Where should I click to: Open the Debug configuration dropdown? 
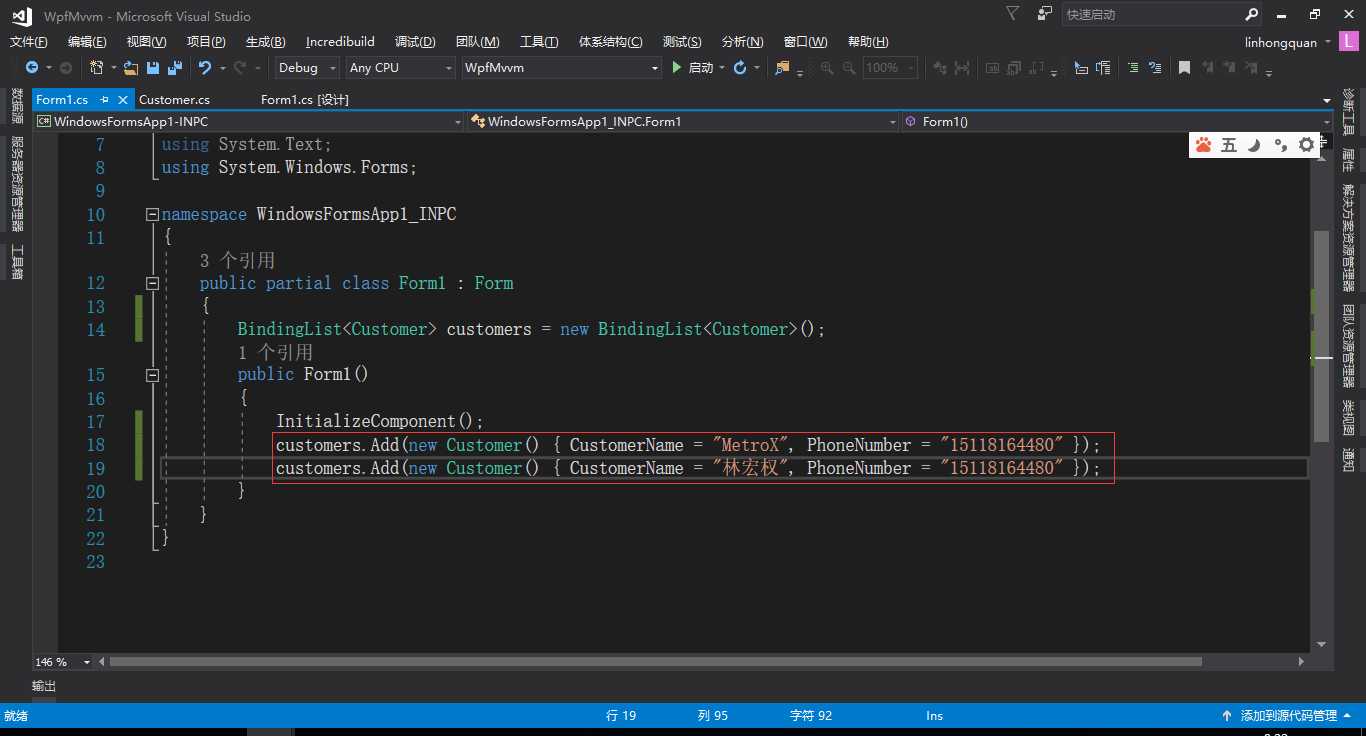(306, 68)
